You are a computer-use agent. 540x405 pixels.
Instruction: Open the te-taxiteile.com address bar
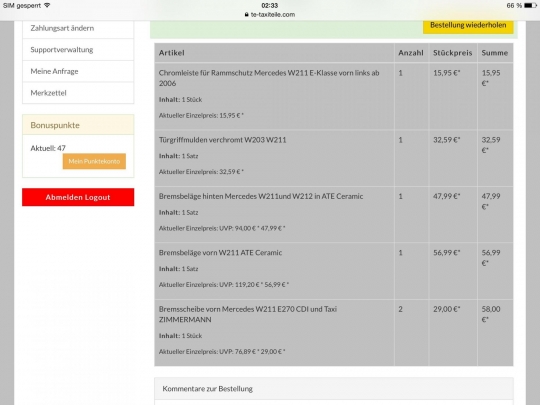click(x=270, y=14)
